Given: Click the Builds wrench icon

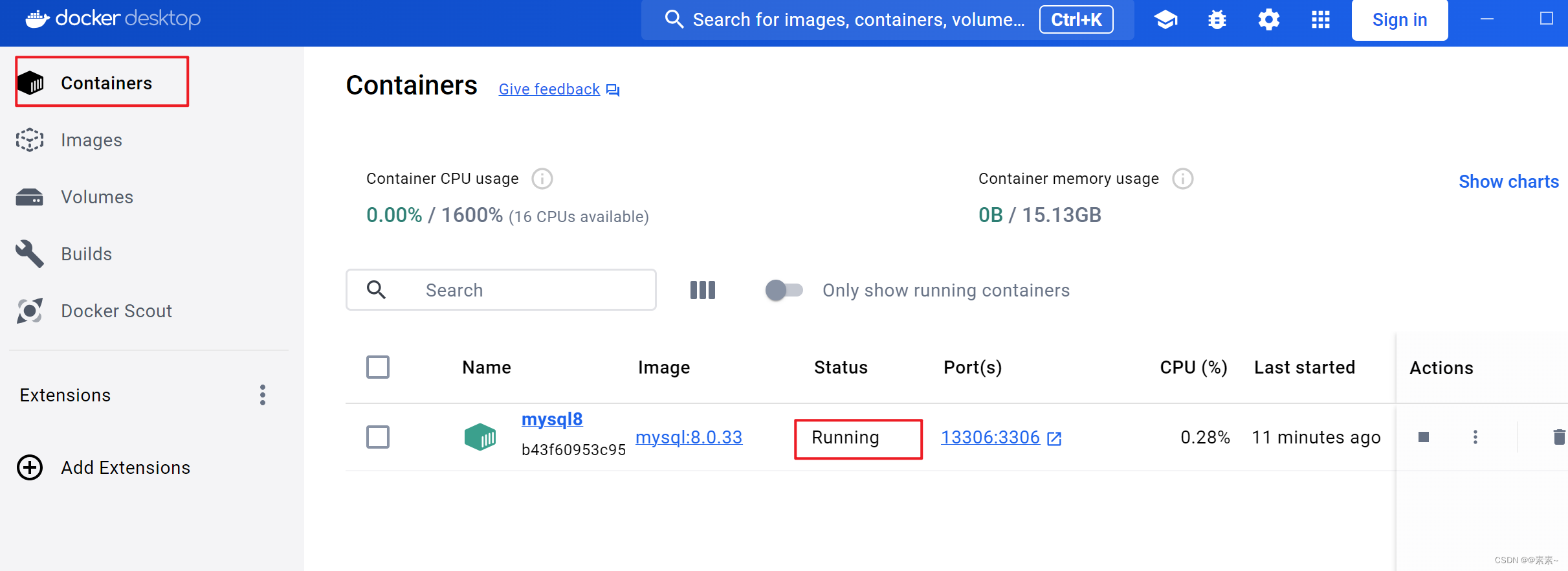Looking at the screenshot, I should point(30,254).
